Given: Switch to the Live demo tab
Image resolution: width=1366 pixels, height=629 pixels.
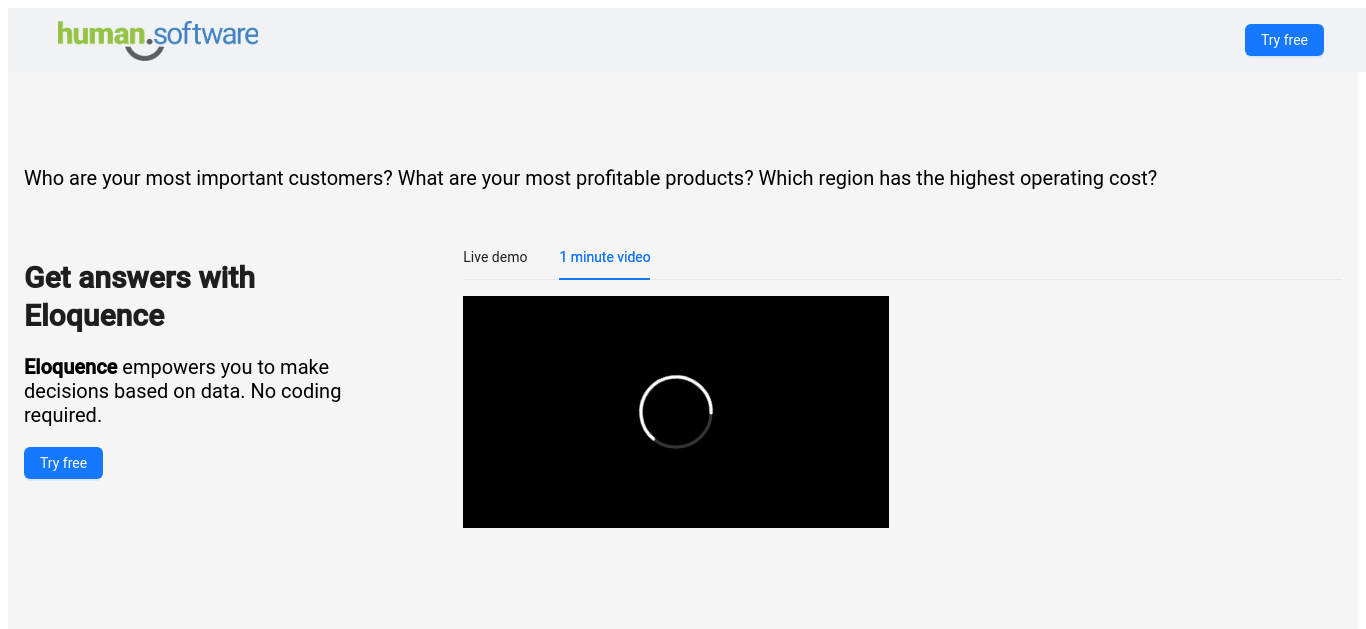Looking at the screenshot, I should [x=495, y=257].
